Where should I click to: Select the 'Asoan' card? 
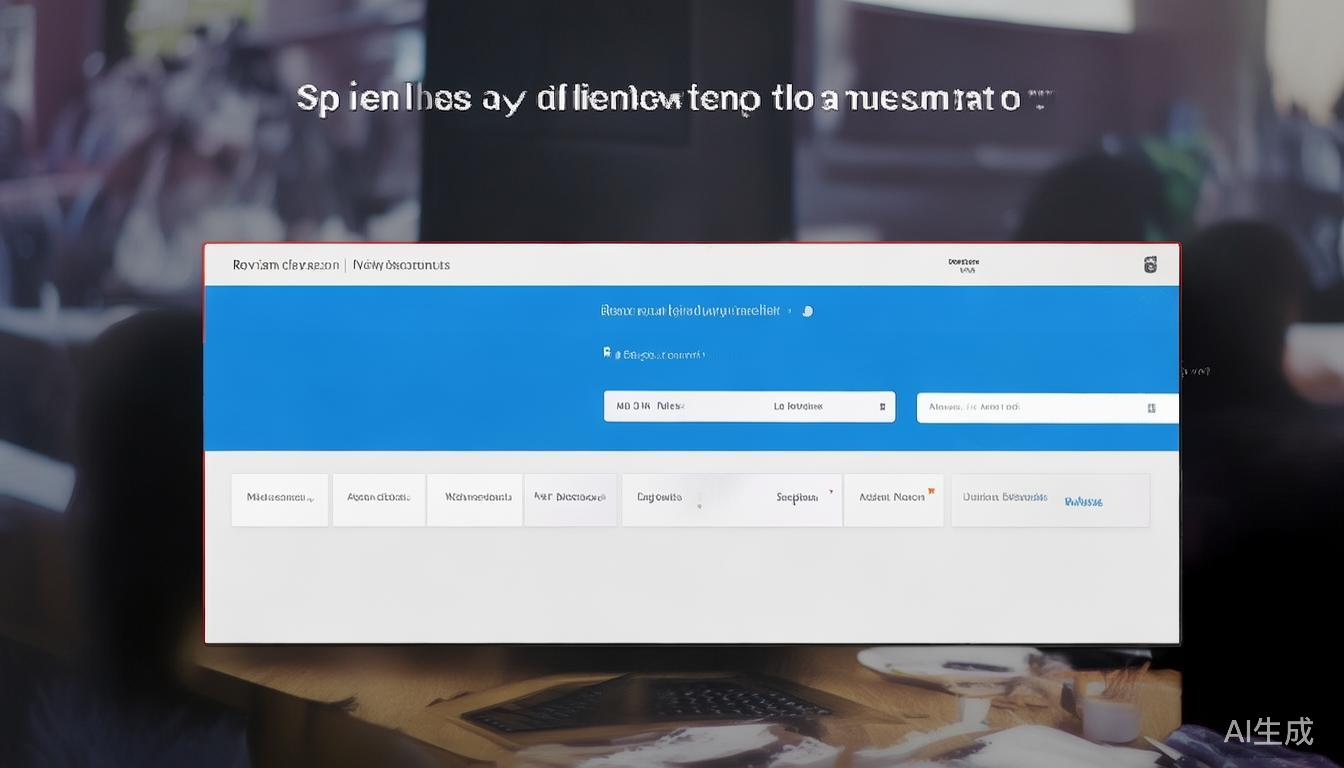pos(378,498)
